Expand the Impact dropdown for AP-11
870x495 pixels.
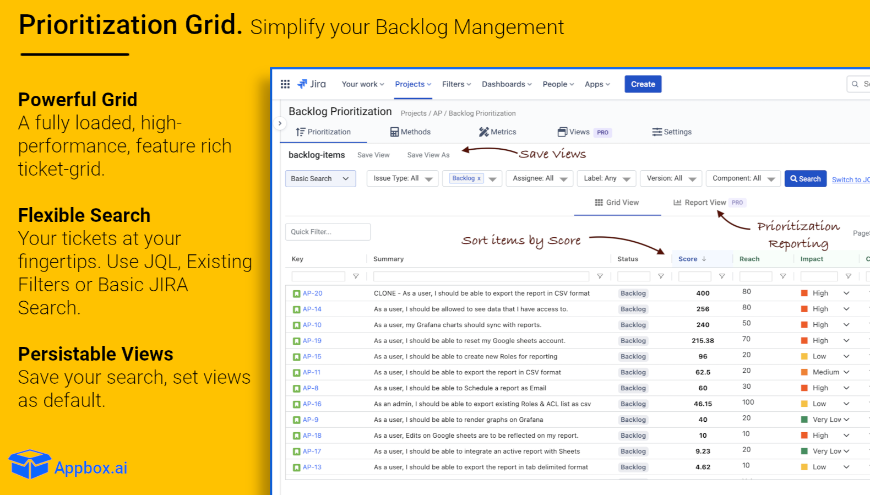pyautogui.click(x=846, y=372)
